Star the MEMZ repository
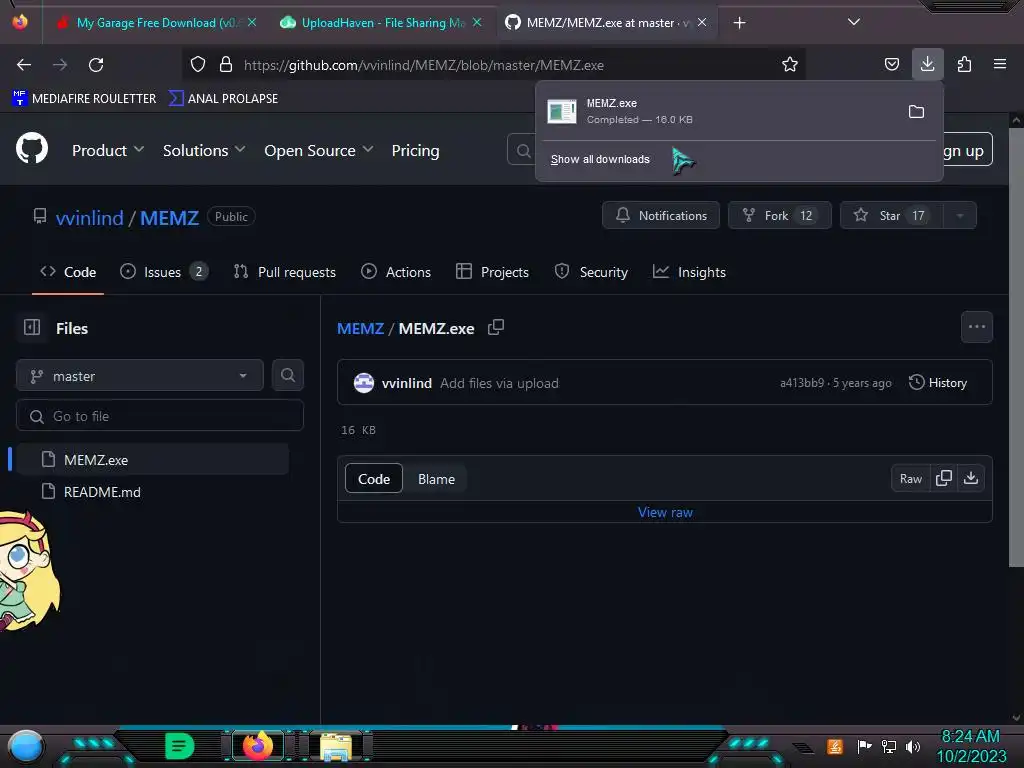The width and height of the screenshot is (1024, 768). (892, 216)
